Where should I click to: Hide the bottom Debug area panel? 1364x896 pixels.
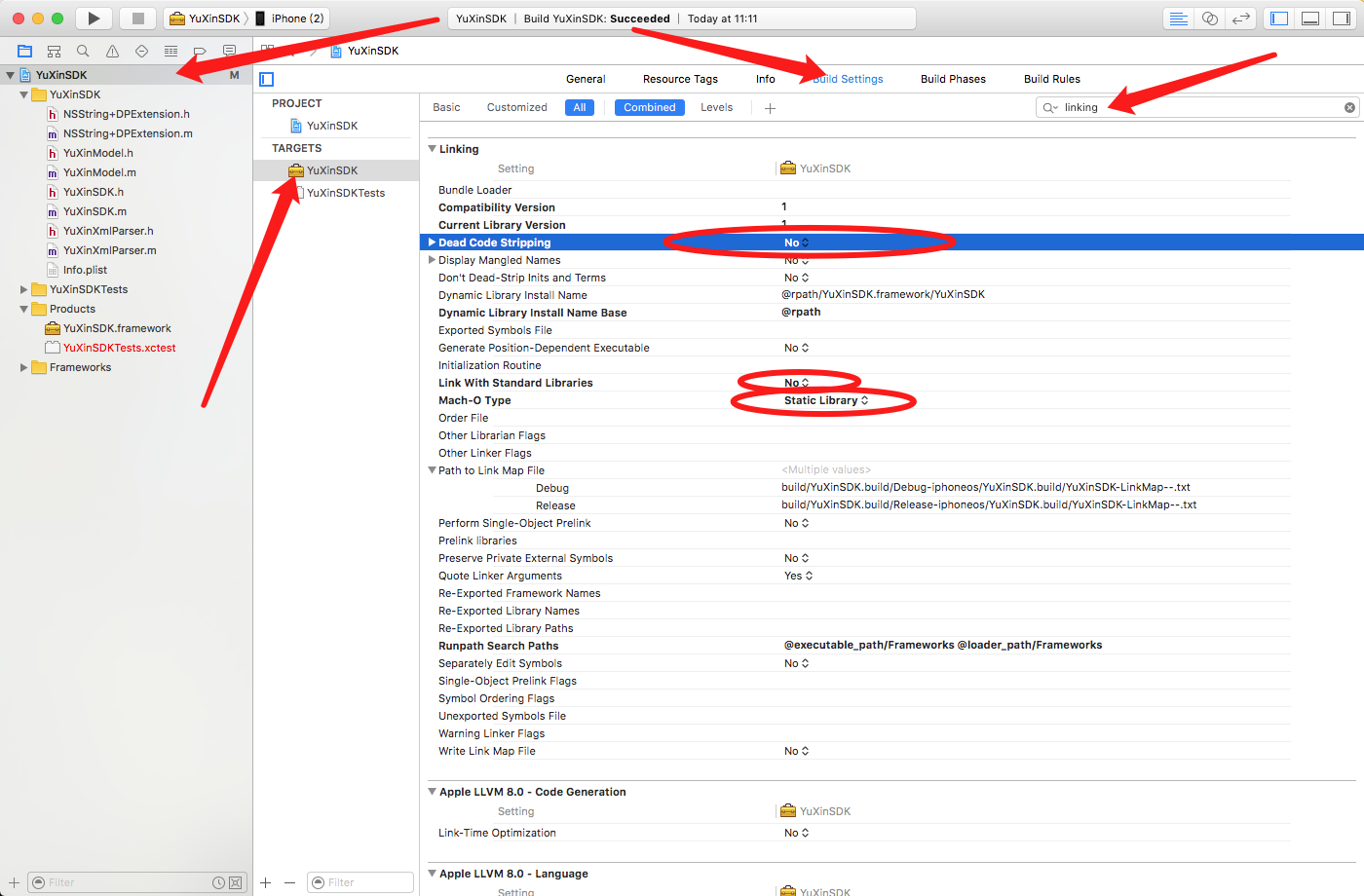[1310, 19]
